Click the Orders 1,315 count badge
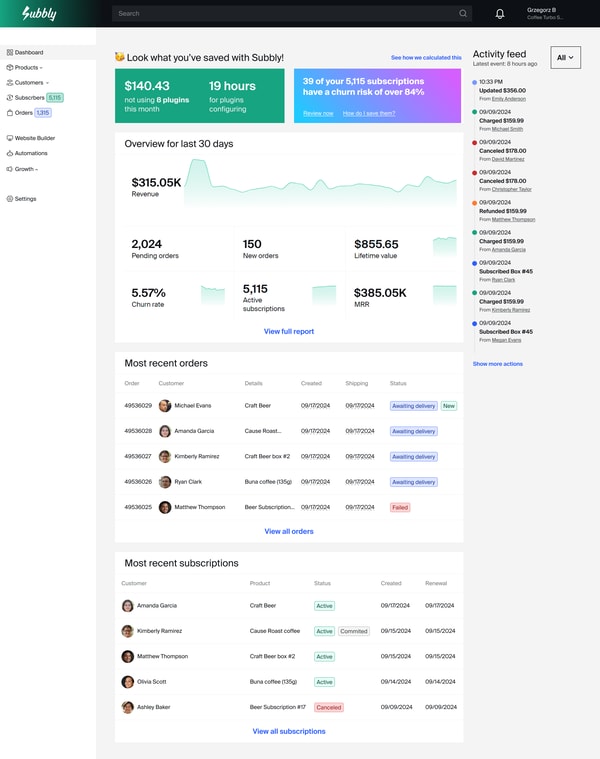600x759 pixels. point(43,113)
